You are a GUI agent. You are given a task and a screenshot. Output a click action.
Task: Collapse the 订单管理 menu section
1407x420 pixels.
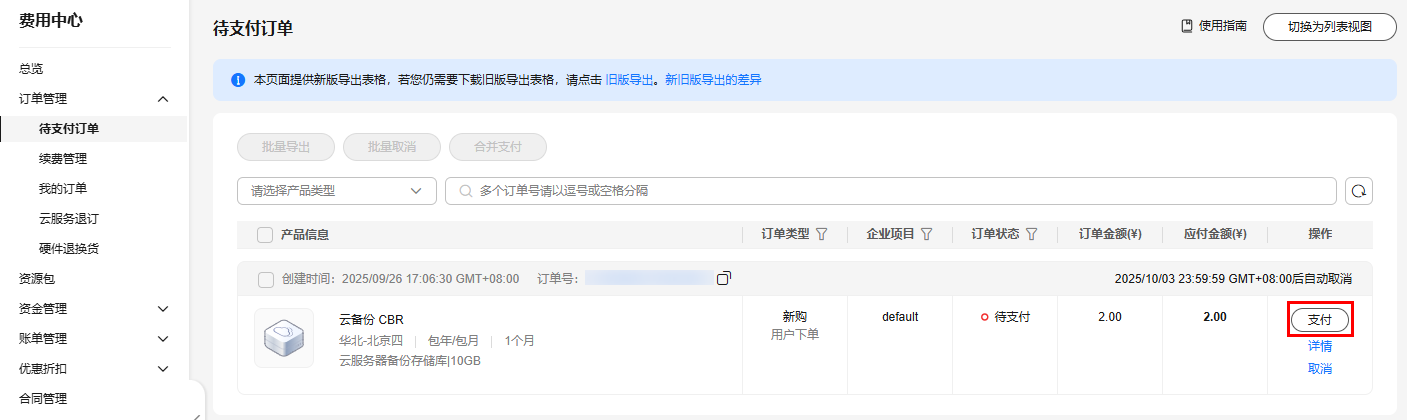[x=164, y=99]
